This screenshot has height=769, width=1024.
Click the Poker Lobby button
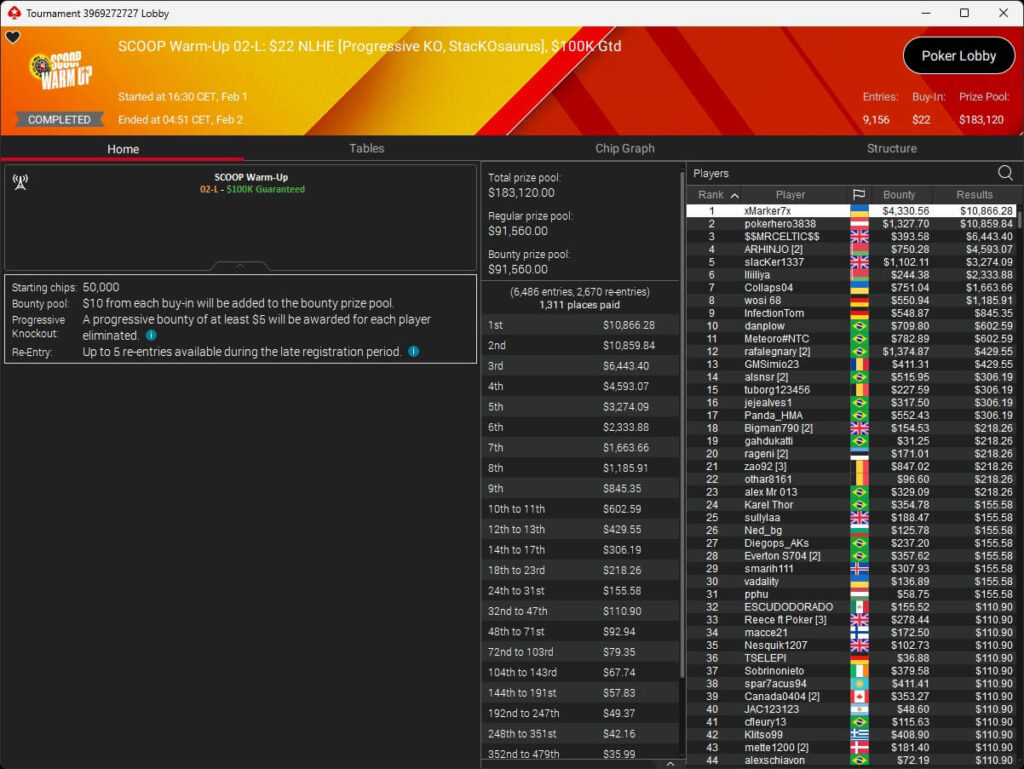958,56
